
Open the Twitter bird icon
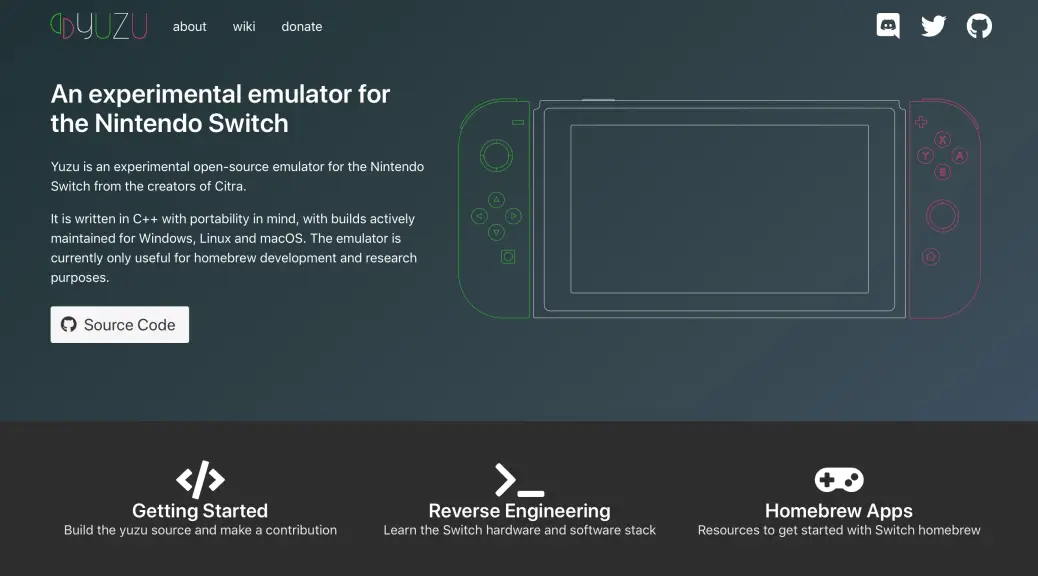click(933, 26)
